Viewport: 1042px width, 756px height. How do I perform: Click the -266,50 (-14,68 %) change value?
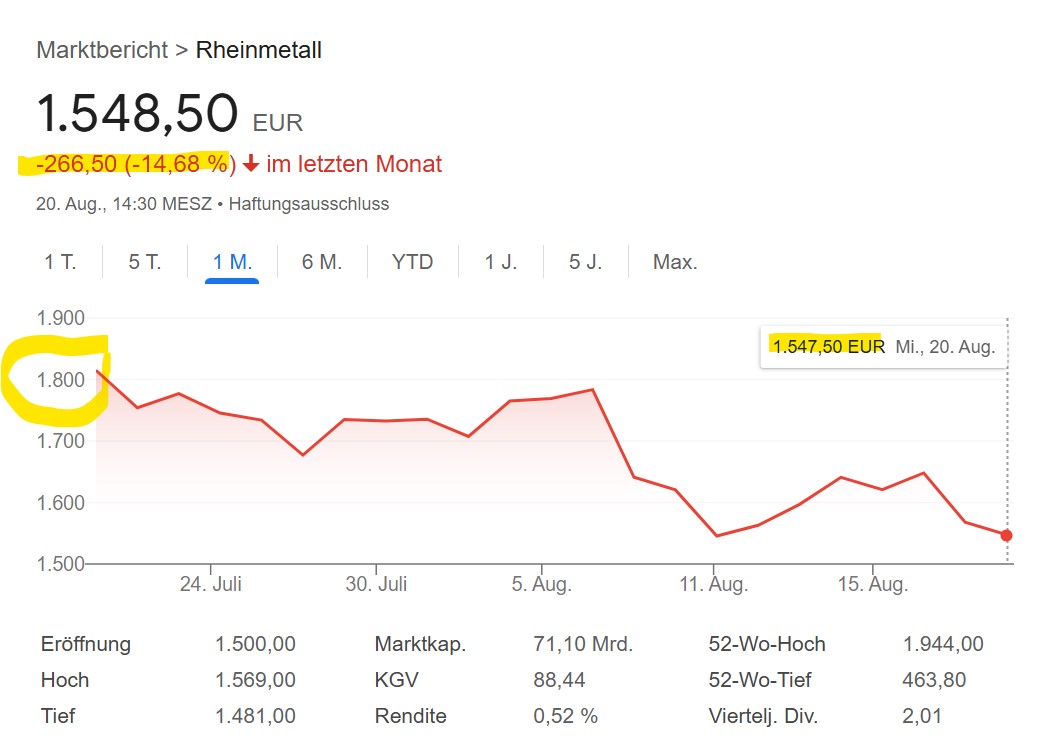click(x=136, y=163)
